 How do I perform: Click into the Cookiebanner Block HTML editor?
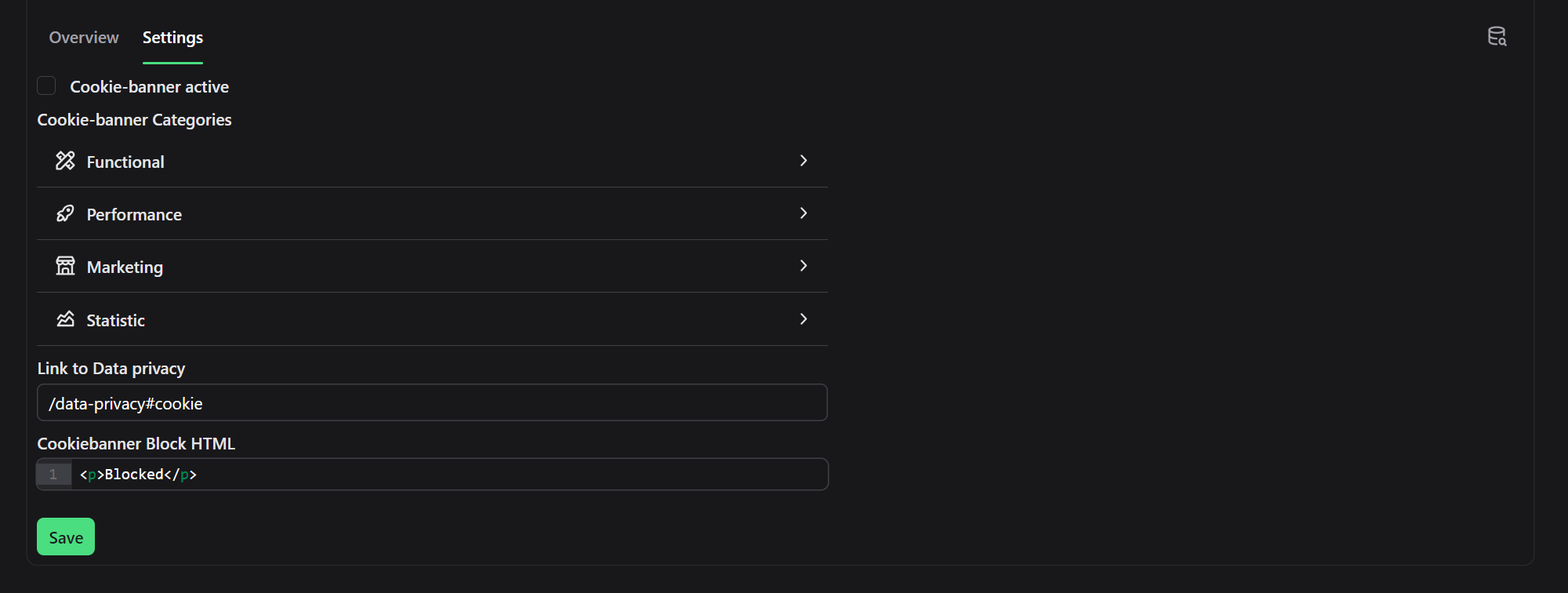click(x=448, y=475)
